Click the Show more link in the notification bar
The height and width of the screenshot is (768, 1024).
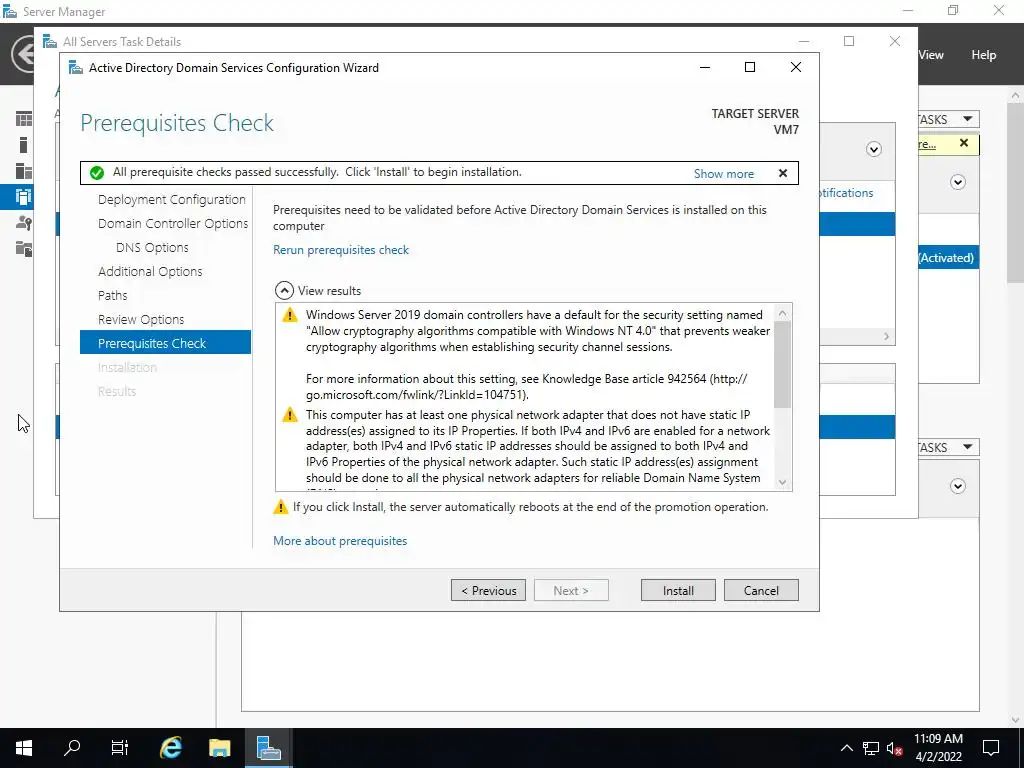(724, 174)
